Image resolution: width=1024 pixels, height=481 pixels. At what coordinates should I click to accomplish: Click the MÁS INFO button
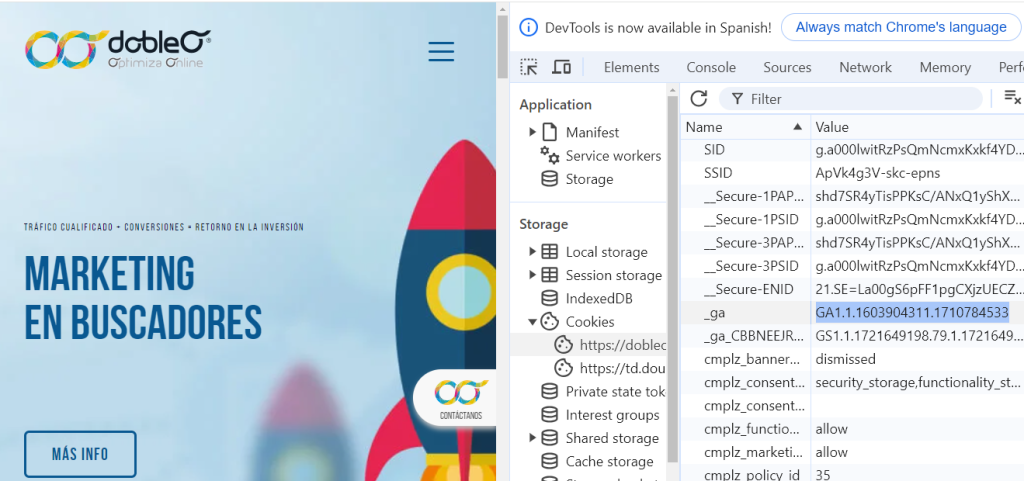point(80,454)
